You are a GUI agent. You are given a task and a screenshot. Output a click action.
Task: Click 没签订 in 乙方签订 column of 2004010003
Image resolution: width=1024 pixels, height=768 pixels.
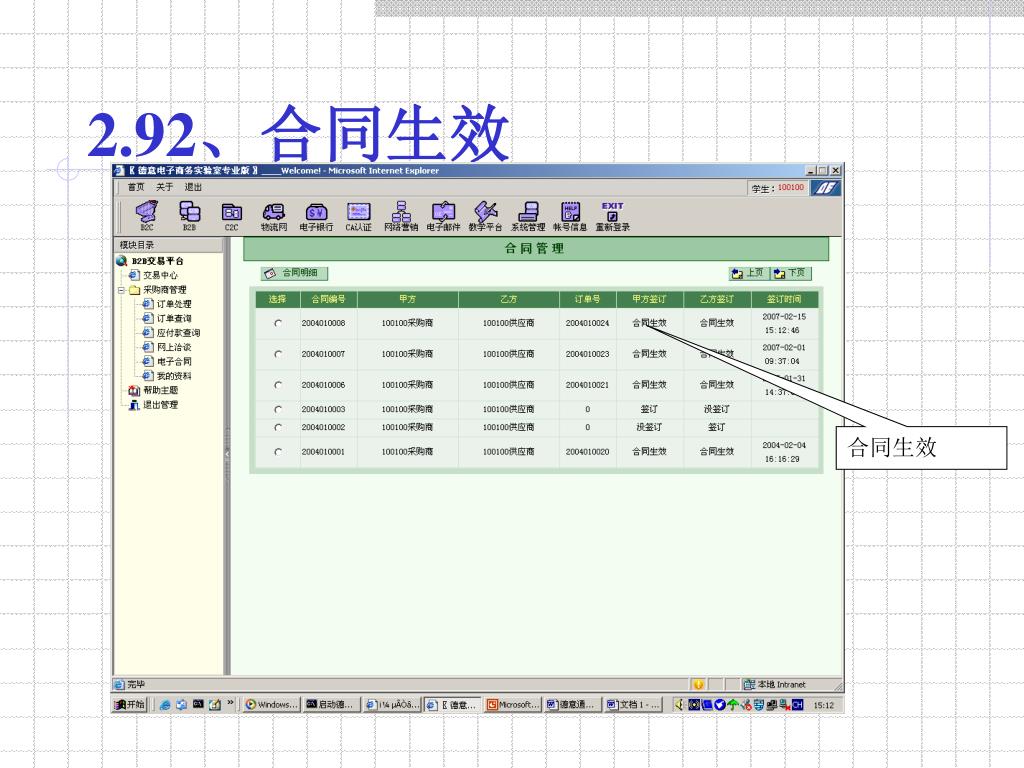coord(716,409)
